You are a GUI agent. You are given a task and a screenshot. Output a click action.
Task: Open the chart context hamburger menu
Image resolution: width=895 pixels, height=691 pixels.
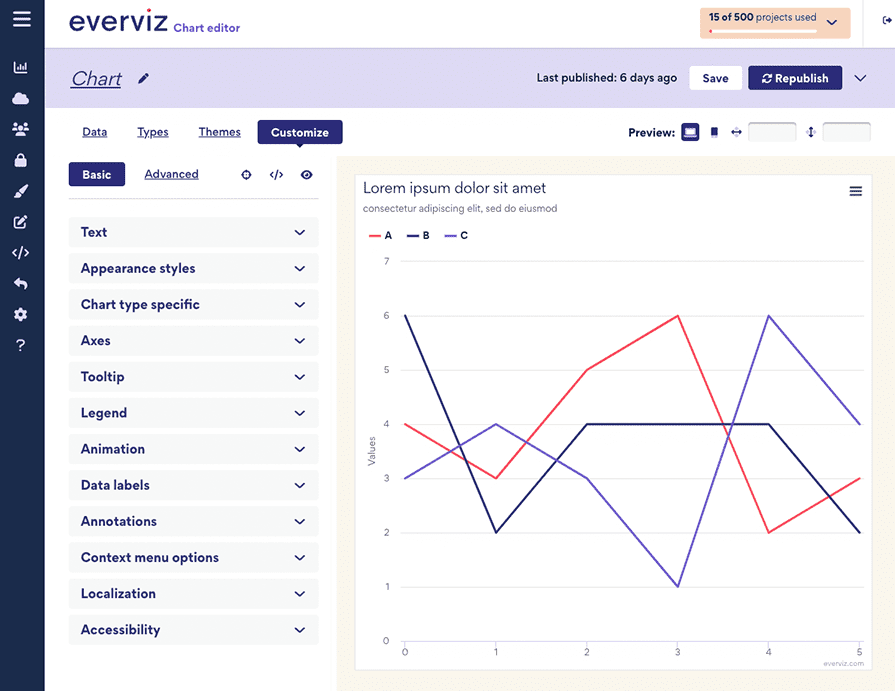click(855, 191)
